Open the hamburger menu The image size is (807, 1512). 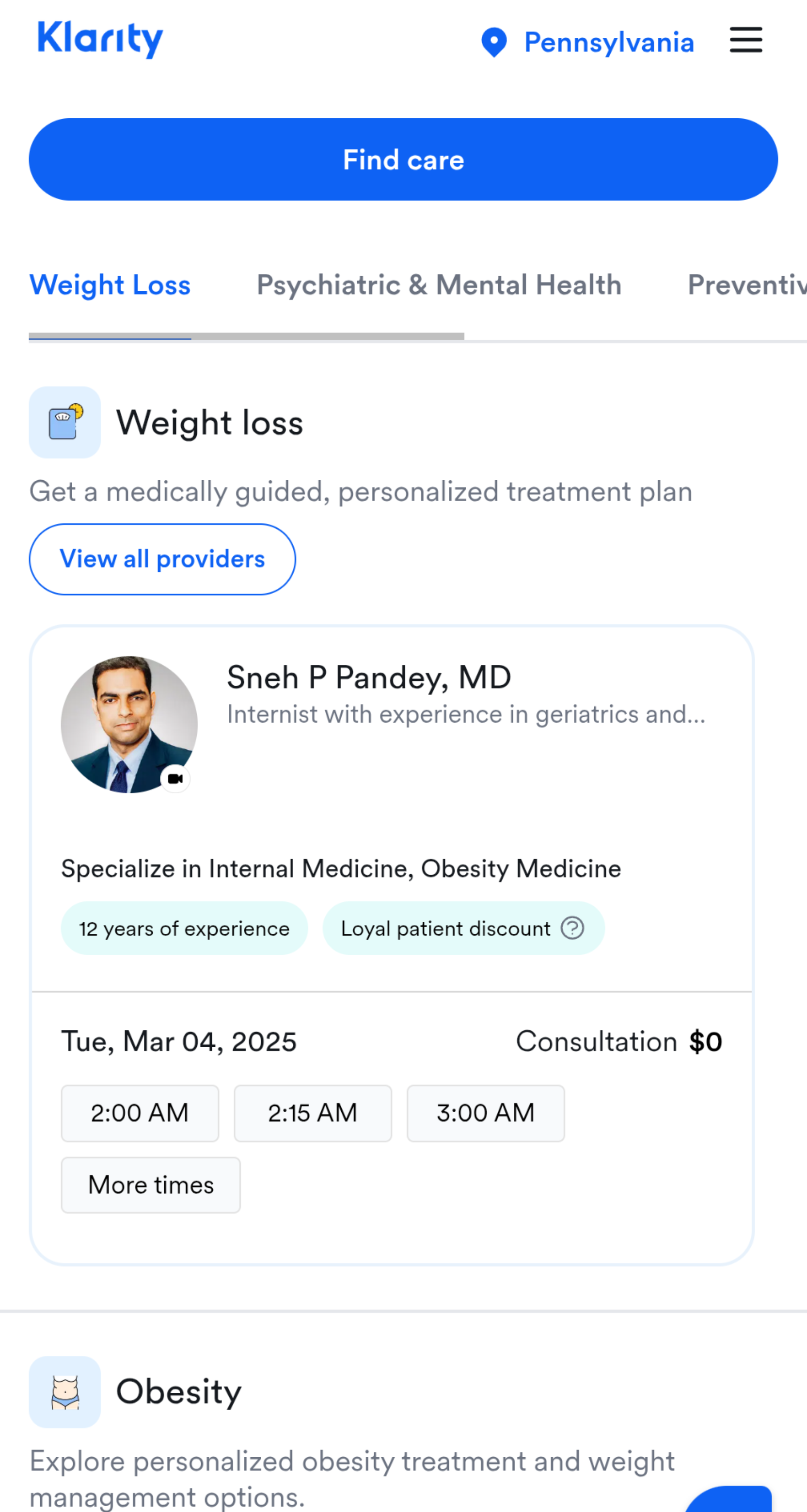pyautogui.click(x=745, y=40)
